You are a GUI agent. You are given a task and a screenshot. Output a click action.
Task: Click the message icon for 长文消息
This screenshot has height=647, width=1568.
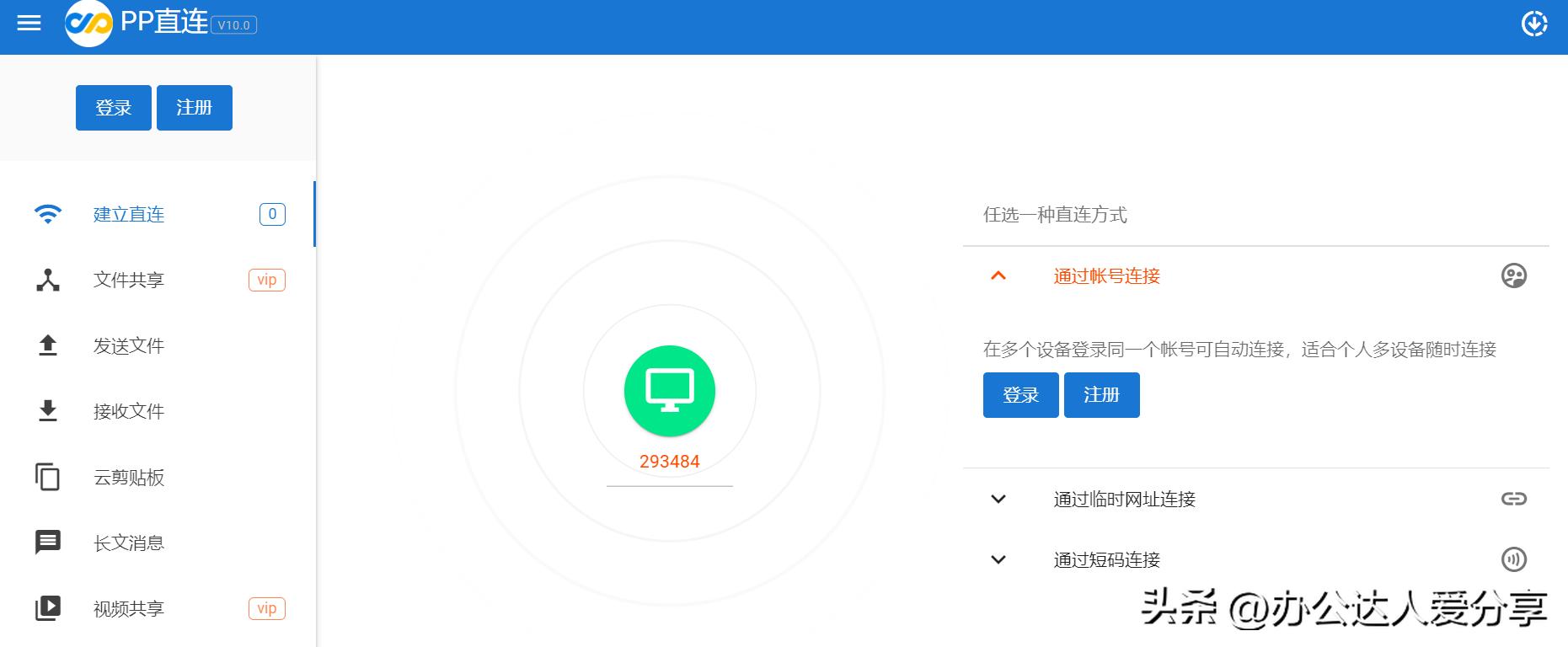tap(48, 543)
